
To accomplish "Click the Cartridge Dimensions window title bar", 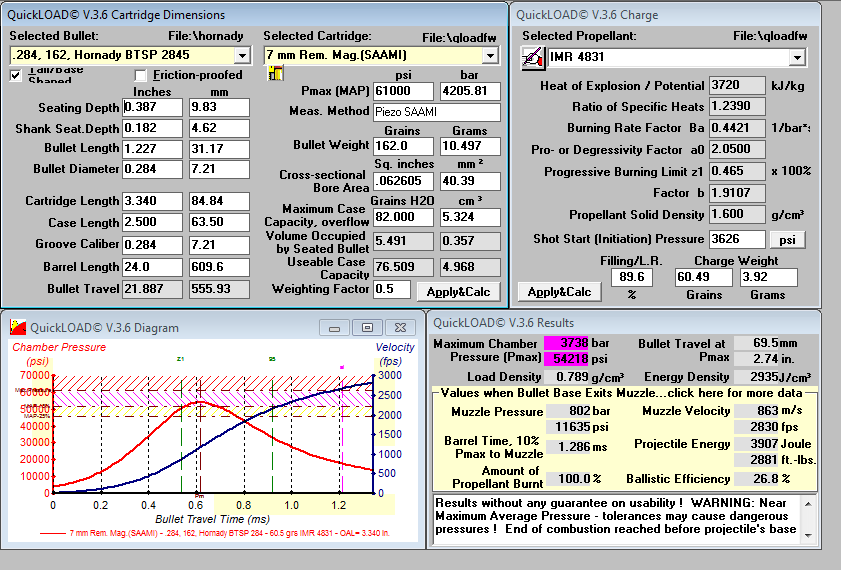I will (254, 14).
